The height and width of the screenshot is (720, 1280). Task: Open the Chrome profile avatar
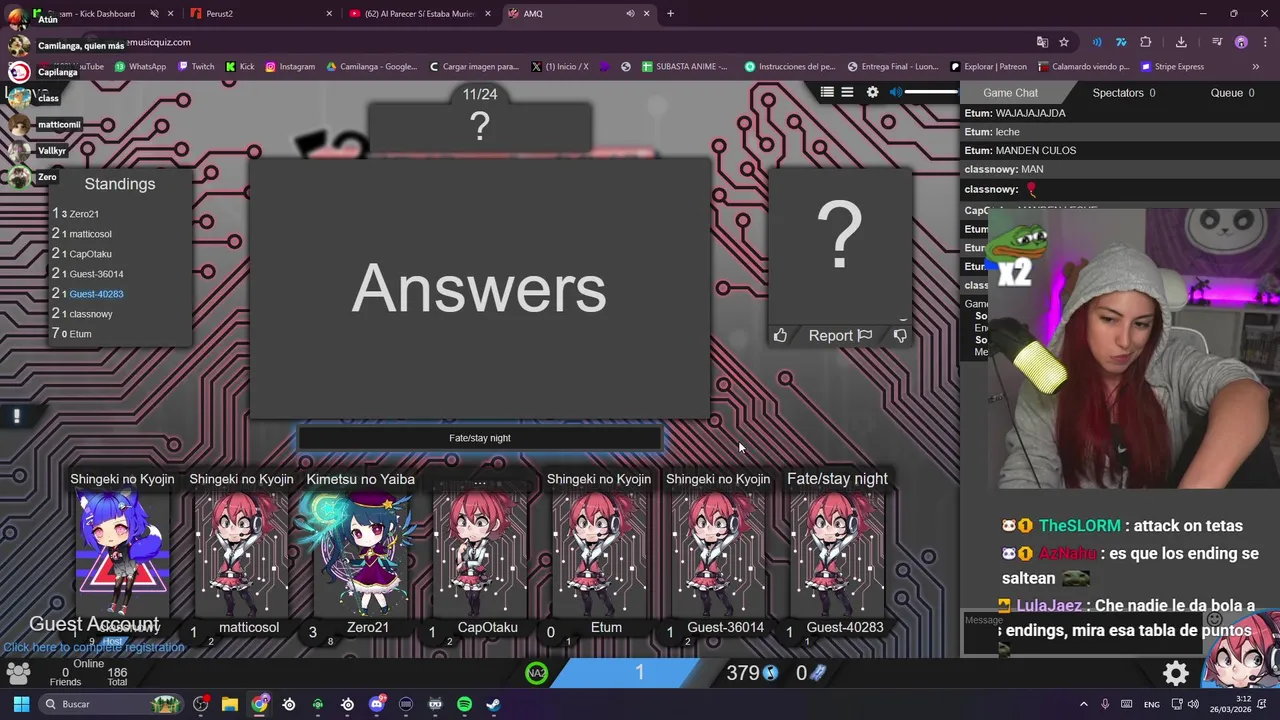point(1241,42)
